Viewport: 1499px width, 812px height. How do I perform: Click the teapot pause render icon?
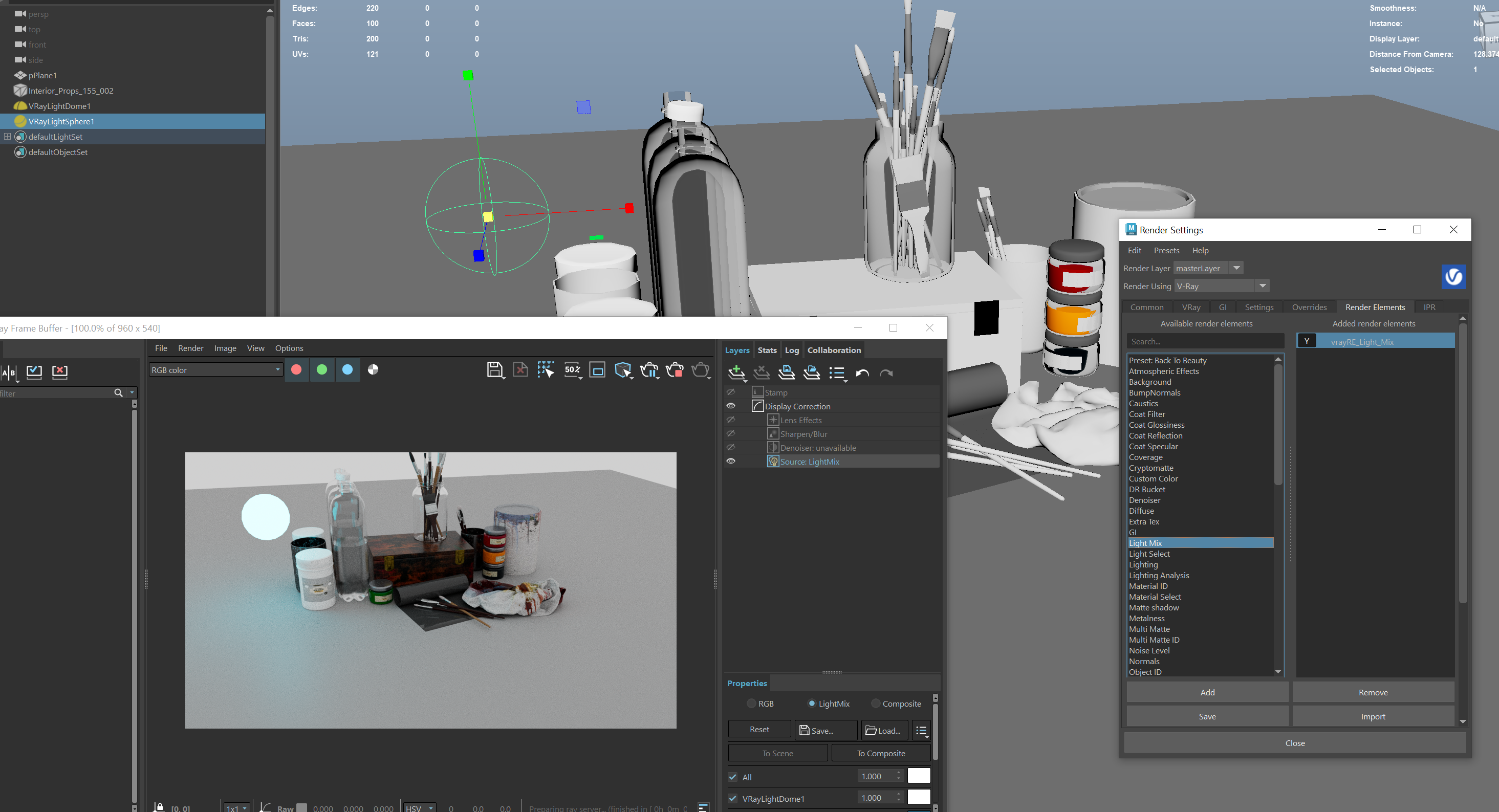click(x=649, y=370)
